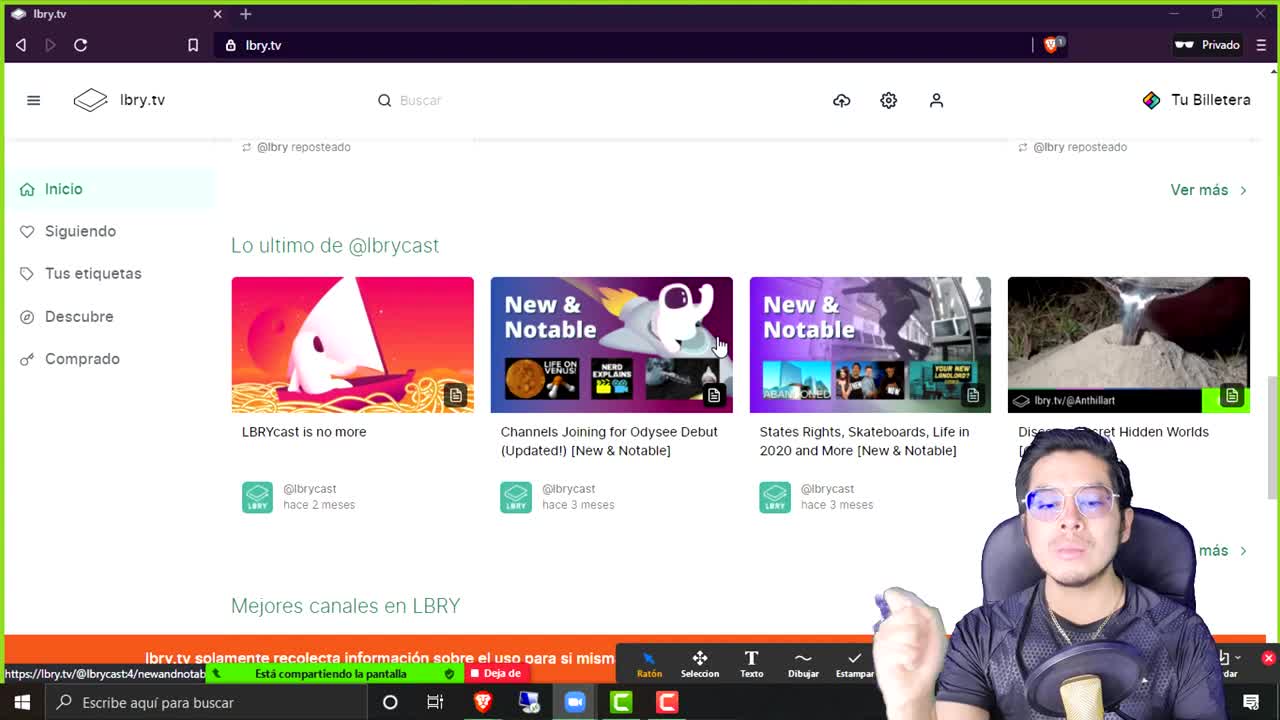
Task: Select the lbry.tv browser tab
Action: [117, 14]
